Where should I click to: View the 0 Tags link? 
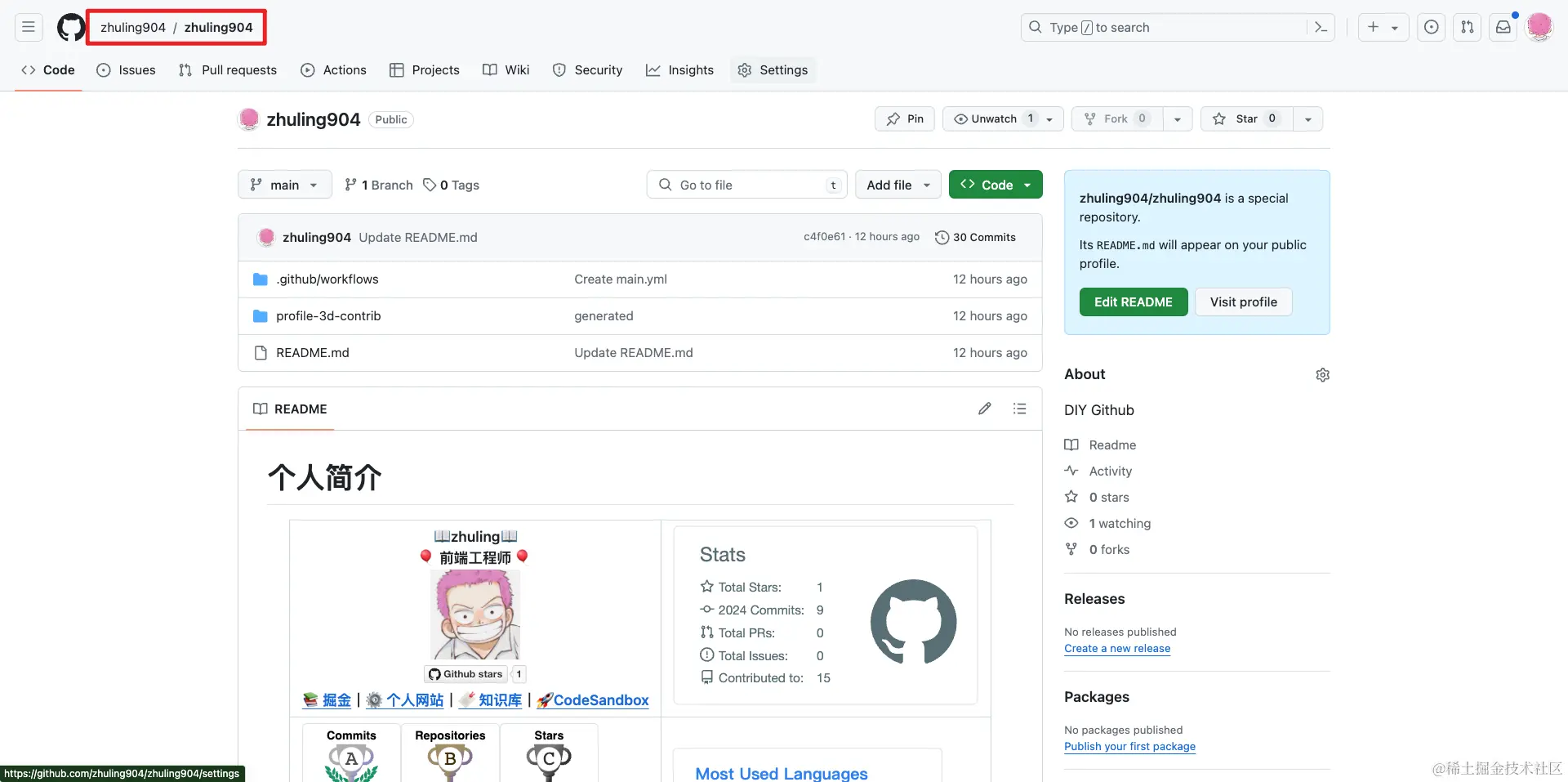(x=452, y=185)
